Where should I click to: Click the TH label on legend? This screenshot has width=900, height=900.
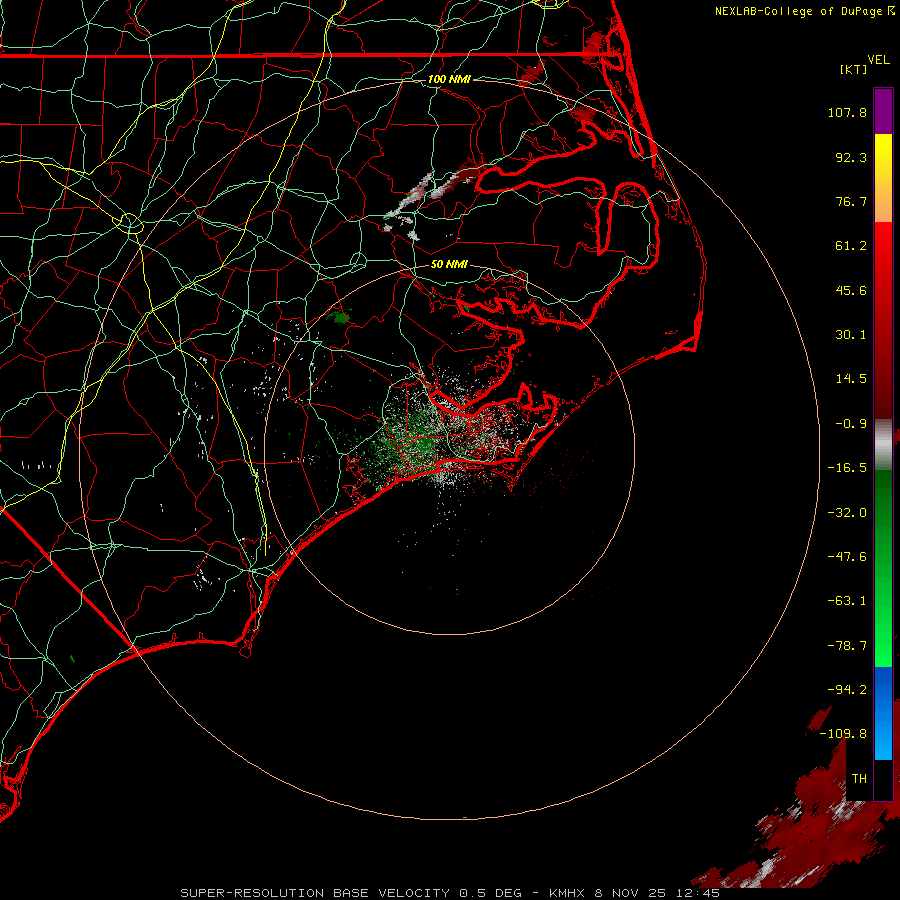(859, 778)
